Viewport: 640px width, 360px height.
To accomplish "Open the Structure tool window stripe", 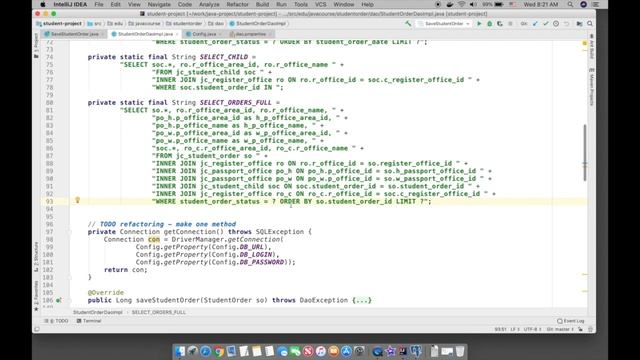I will point(36,256).
